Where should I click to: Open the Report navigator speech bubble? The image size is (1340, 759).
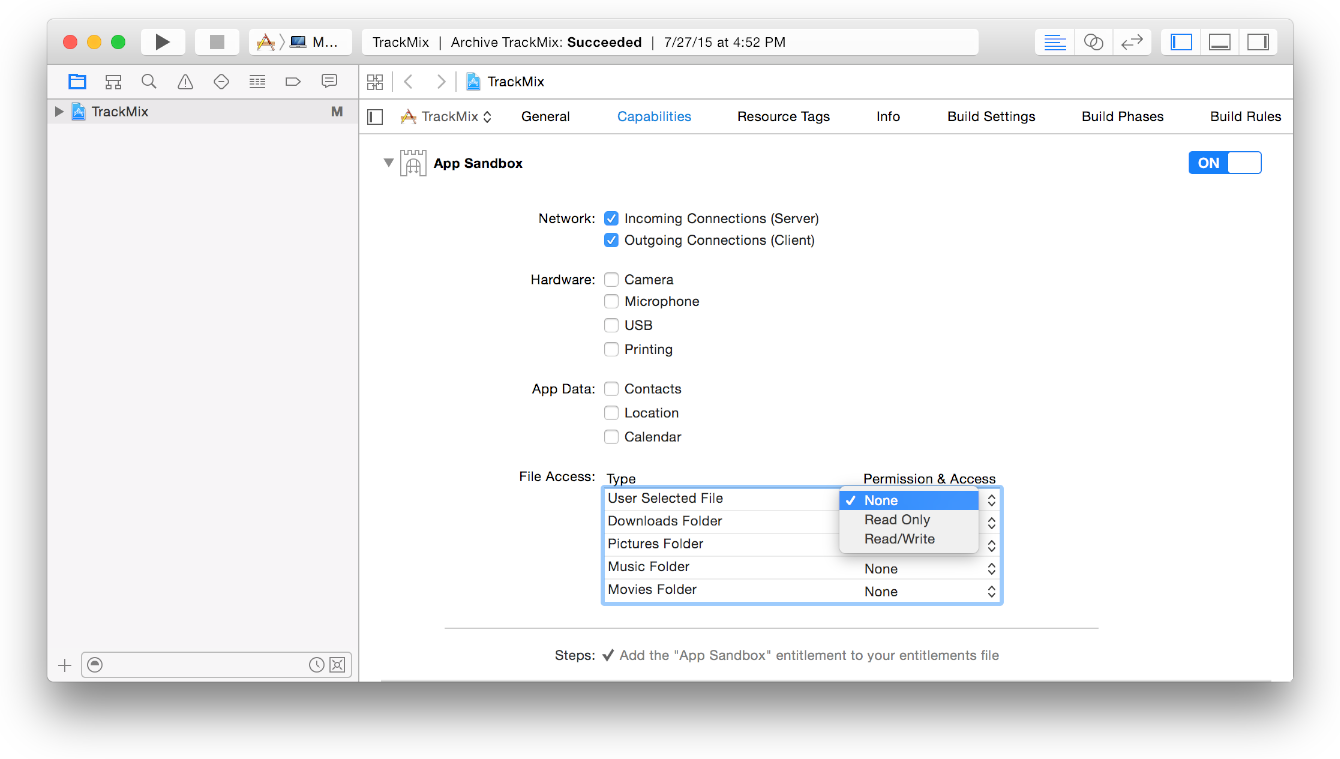pos(329,81)
